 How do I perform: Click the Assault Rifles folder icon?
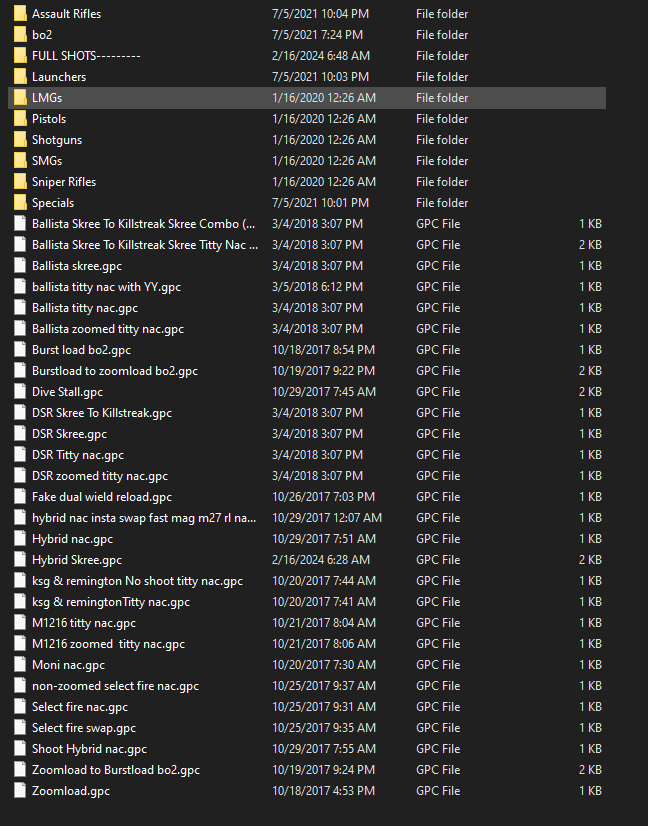coord(20,14)
